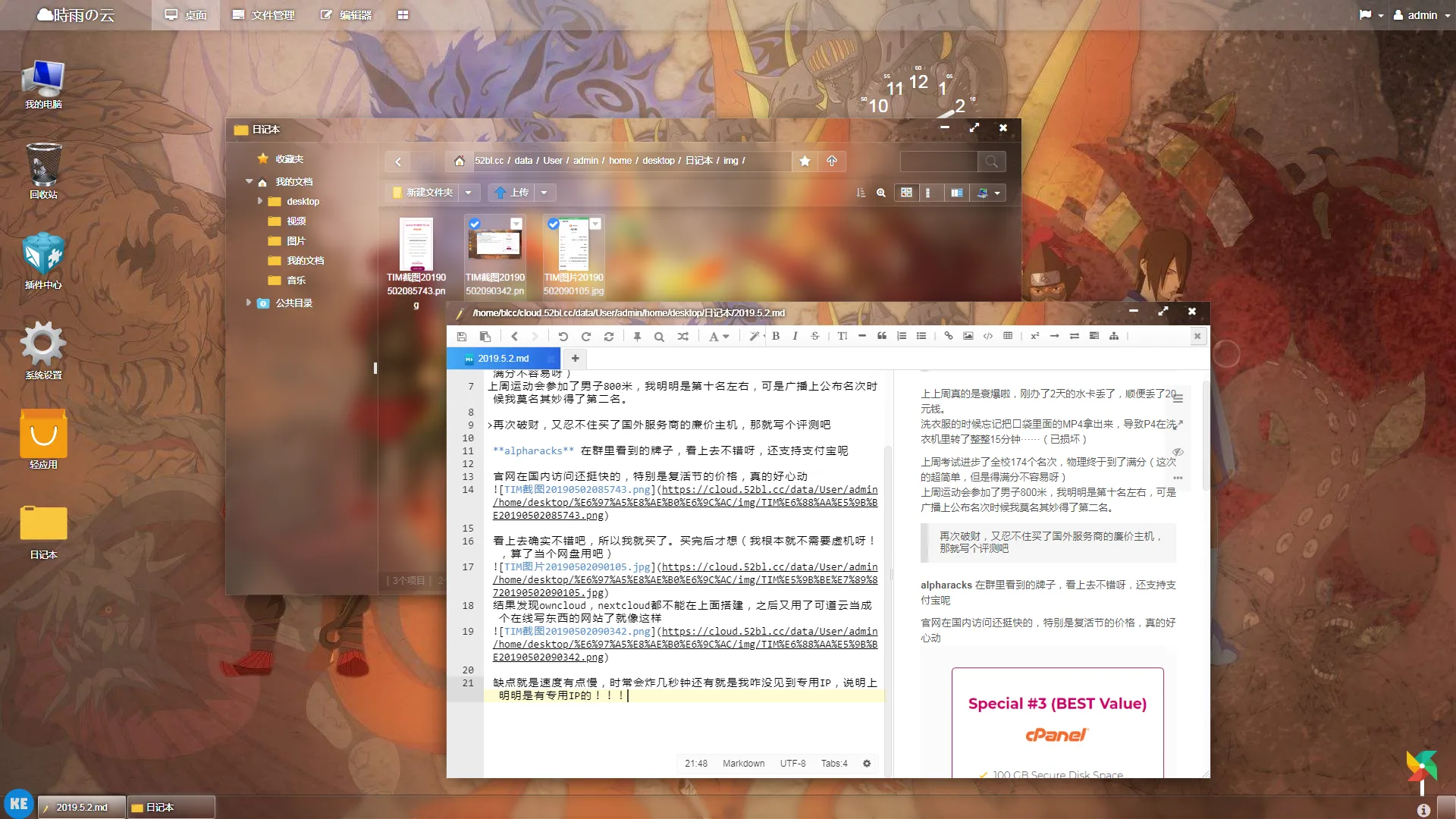1456x819 pixels.
Task: Click the file manager search magnifier button
Action: [x=992, y=161]
